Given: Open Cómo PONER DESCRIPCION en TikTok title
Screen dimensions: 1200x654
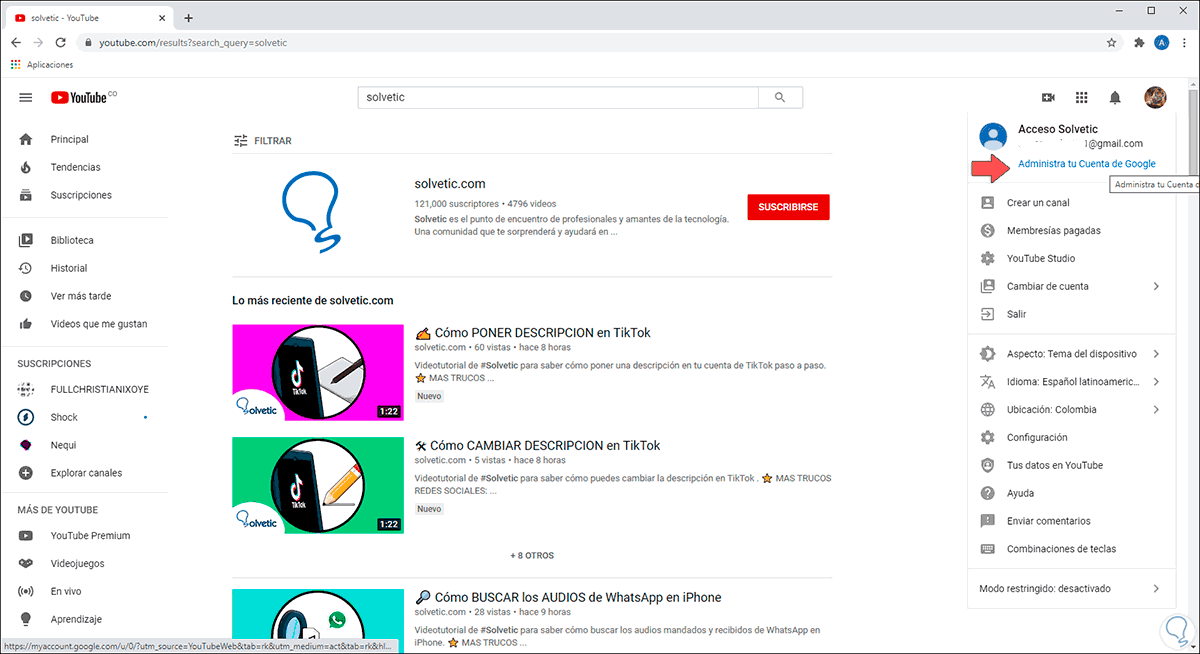Looking at the screenshot, I should 533,332.
